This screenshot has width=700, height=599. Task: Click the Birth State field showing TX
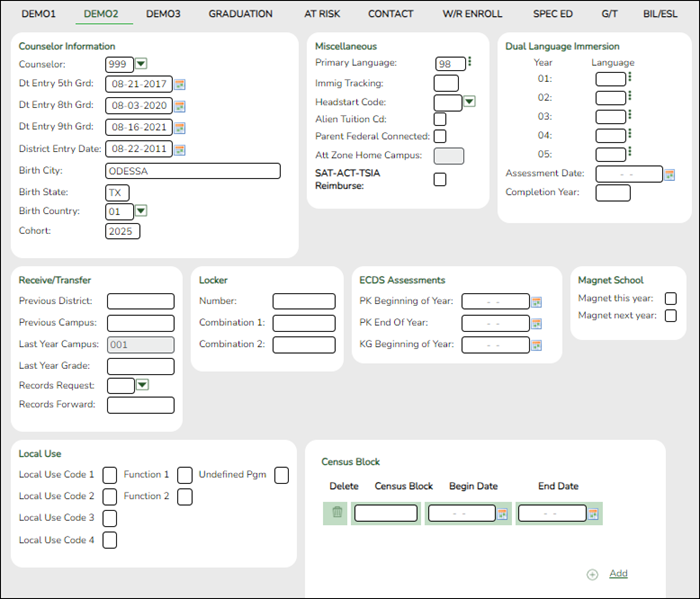117,193
